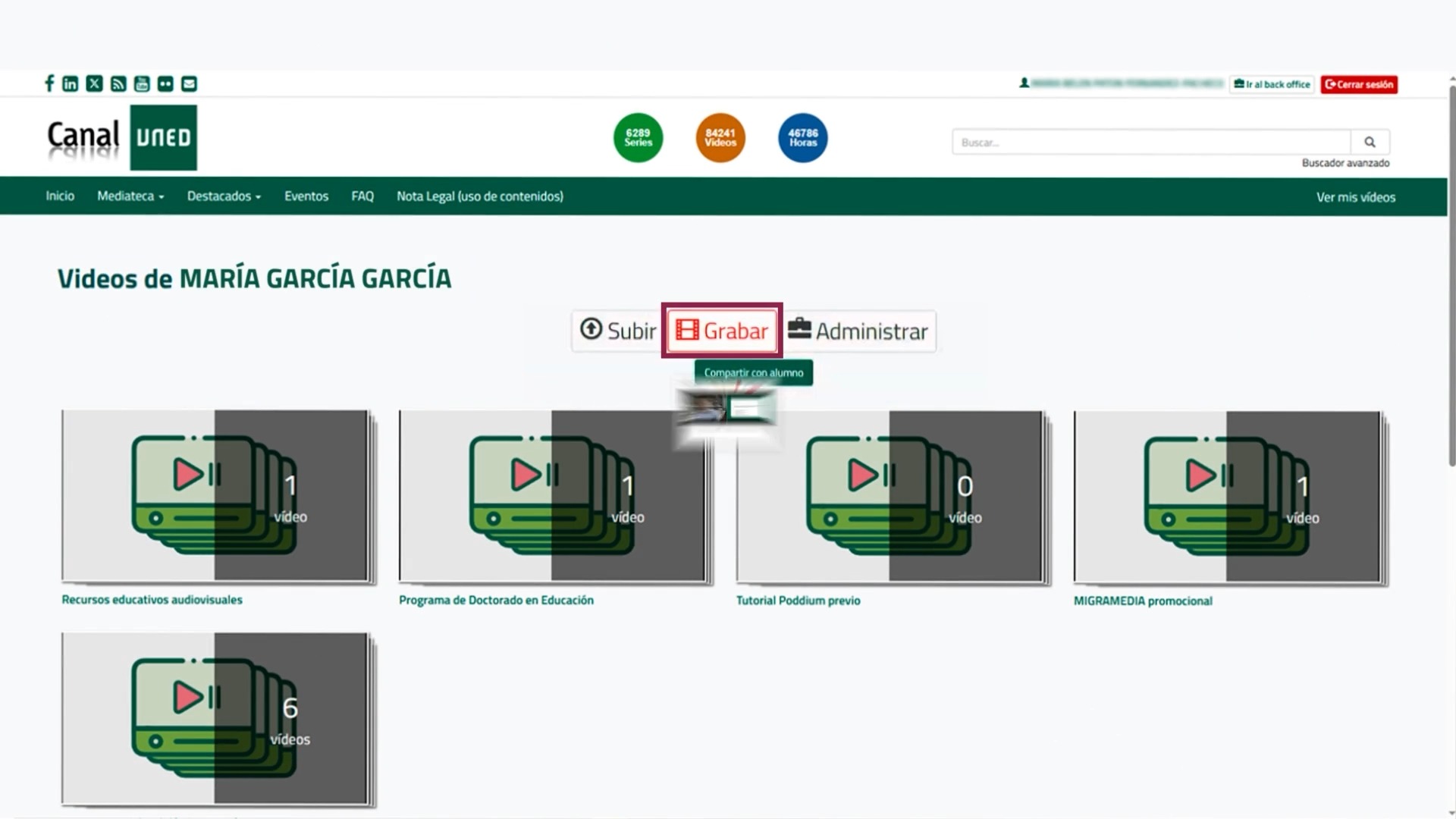The height and width of the screenshot is (819, 1456).
Task: Click the Grabar button
Action: click(722, 331)
